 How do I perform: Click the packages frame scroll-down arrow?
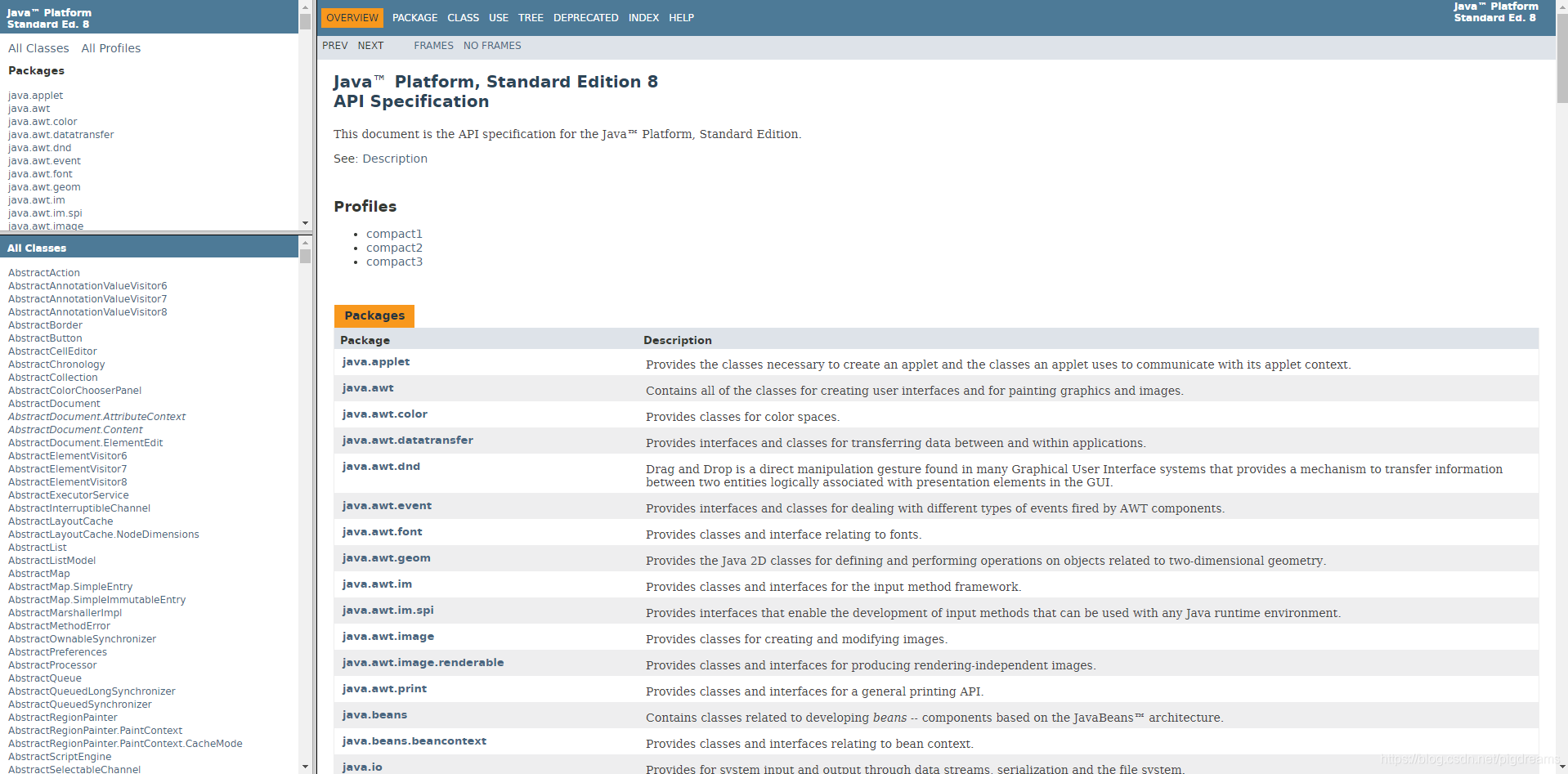point(305,223)
